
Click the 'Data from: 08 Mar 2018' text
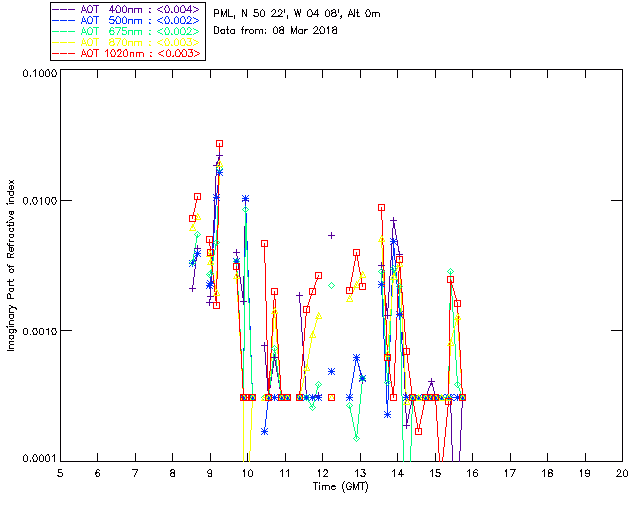pos(276,31)
